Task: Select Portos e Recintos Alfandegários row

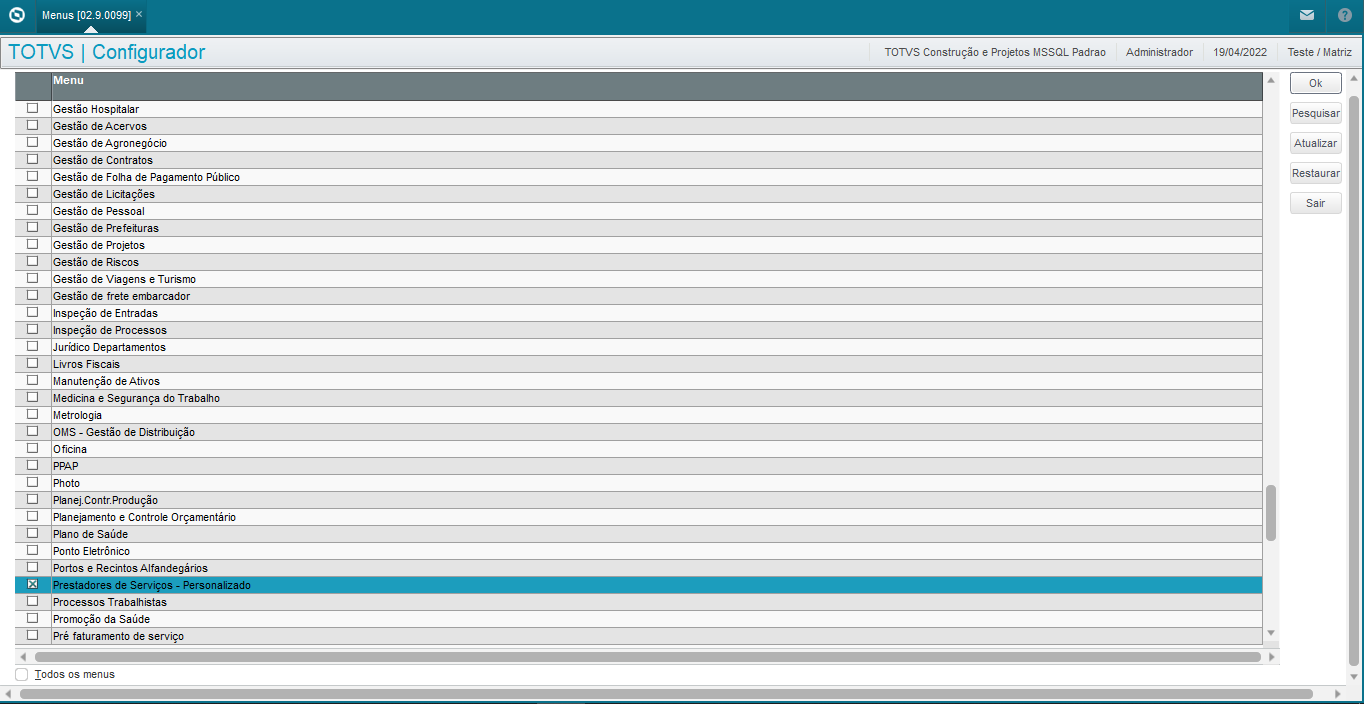Action: coord(638,568)
